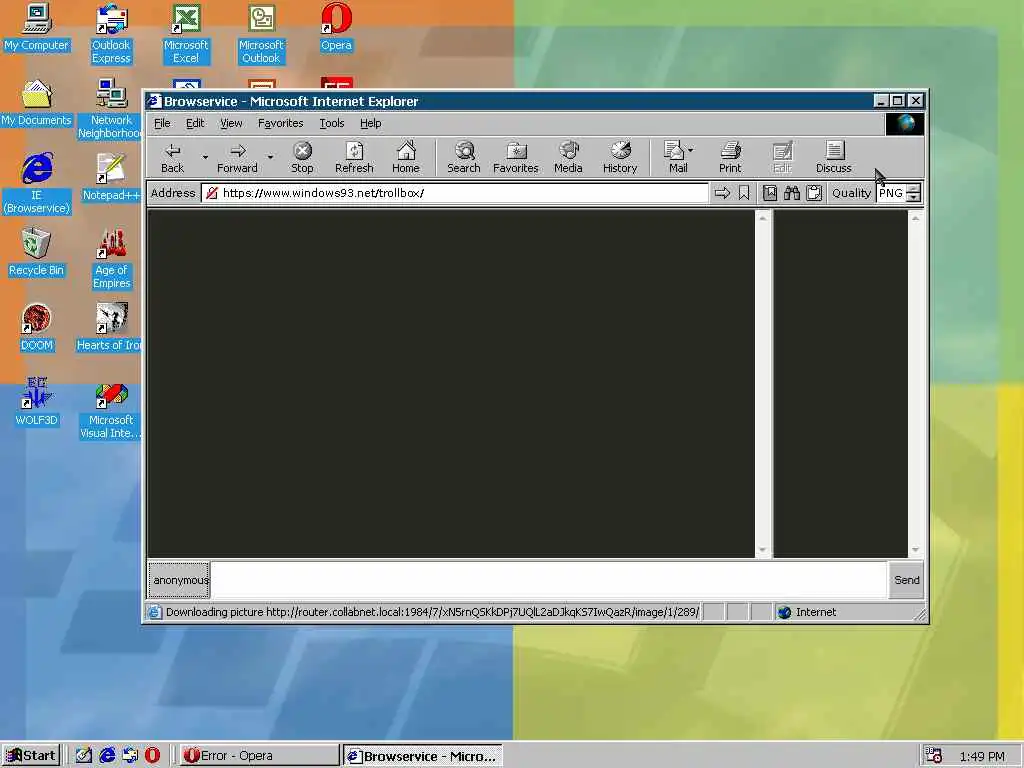Open the Opera desktop shortcut
This screenshot has height=768, width=1024.
point(336,27)
